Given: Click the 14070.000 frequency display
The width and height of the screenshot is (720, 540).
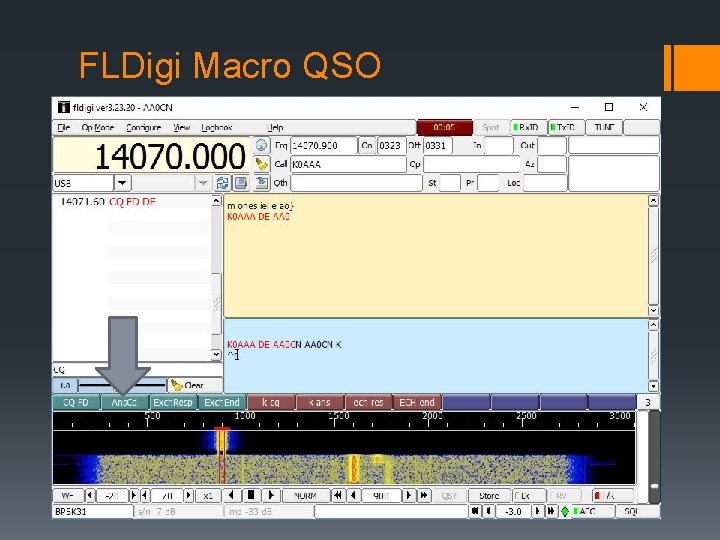Looking at the screenshot, I should (x=151, y=156).
